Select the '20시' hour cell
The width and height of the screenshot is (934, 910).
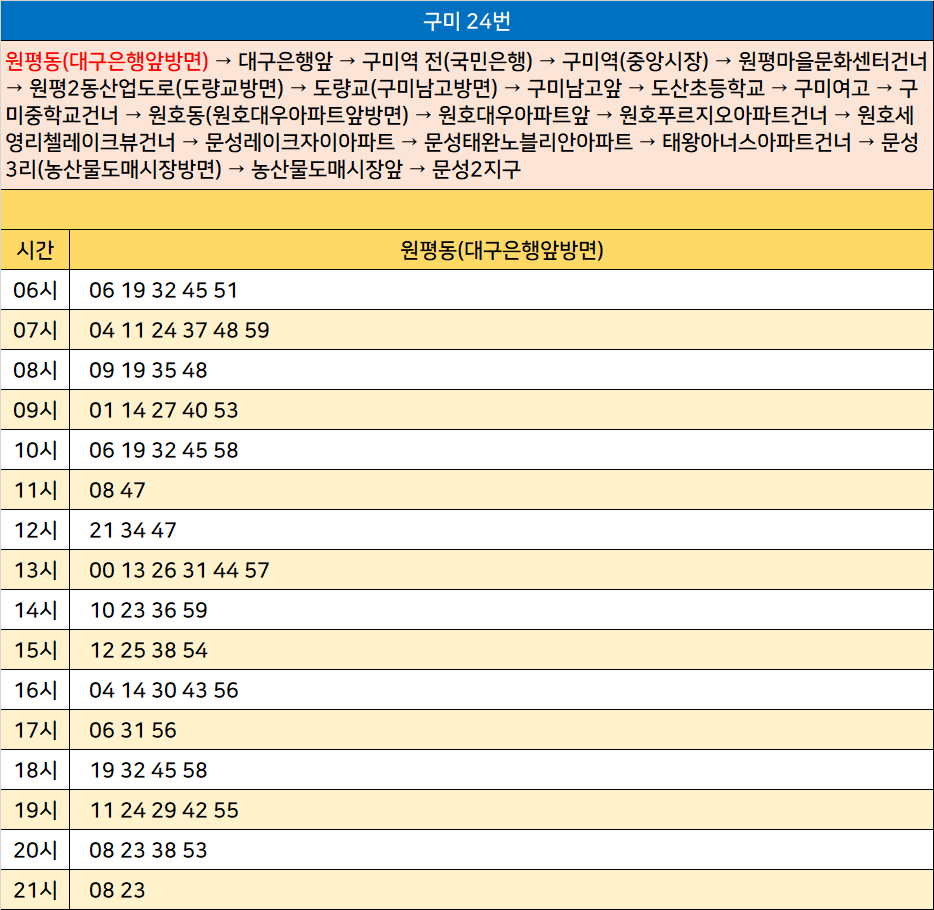click(x=35, y=849)
